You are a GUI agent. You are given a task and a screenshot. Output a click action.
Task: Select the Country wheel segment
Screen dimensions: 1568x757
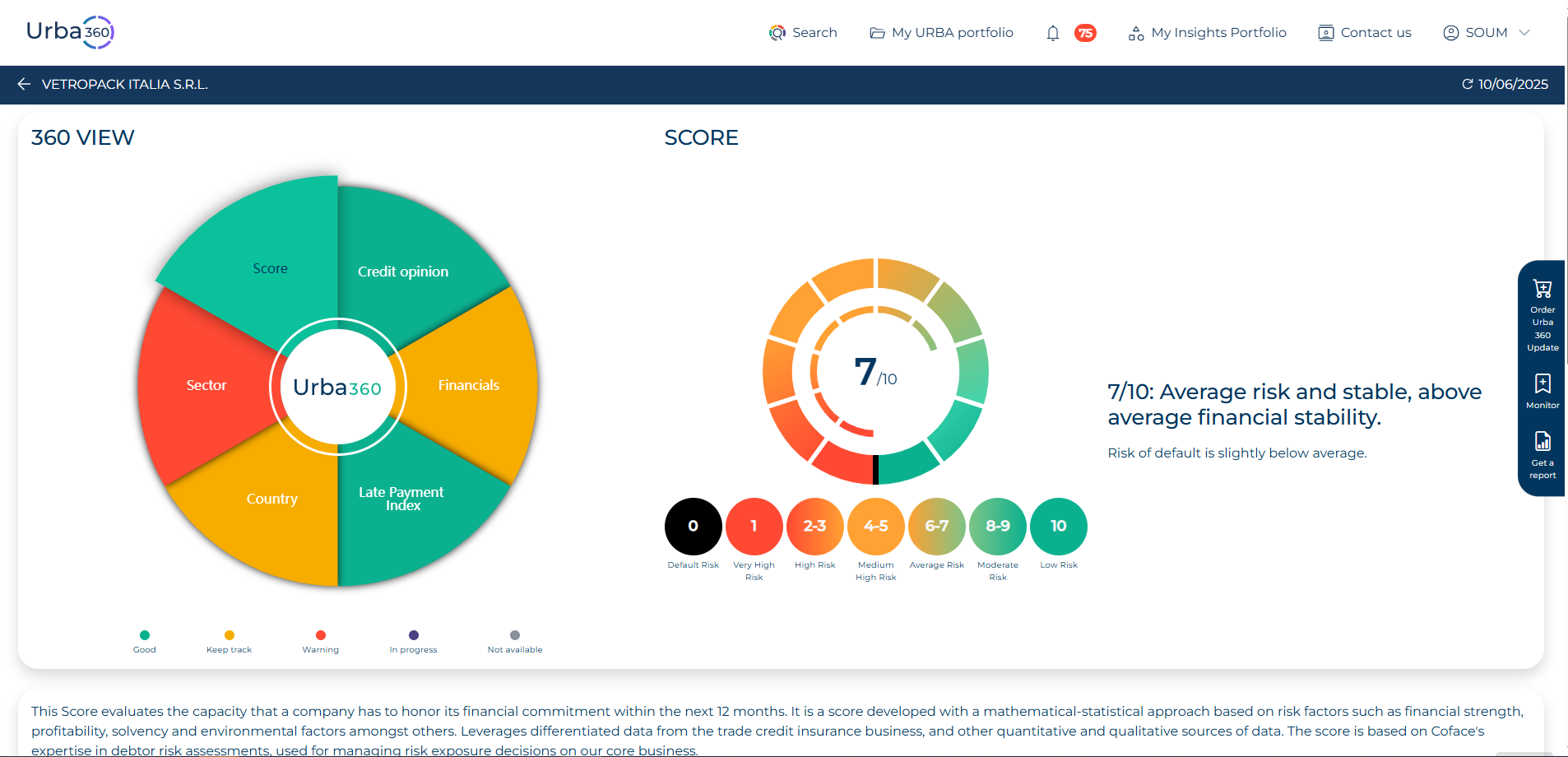click(x=271, y=499)
